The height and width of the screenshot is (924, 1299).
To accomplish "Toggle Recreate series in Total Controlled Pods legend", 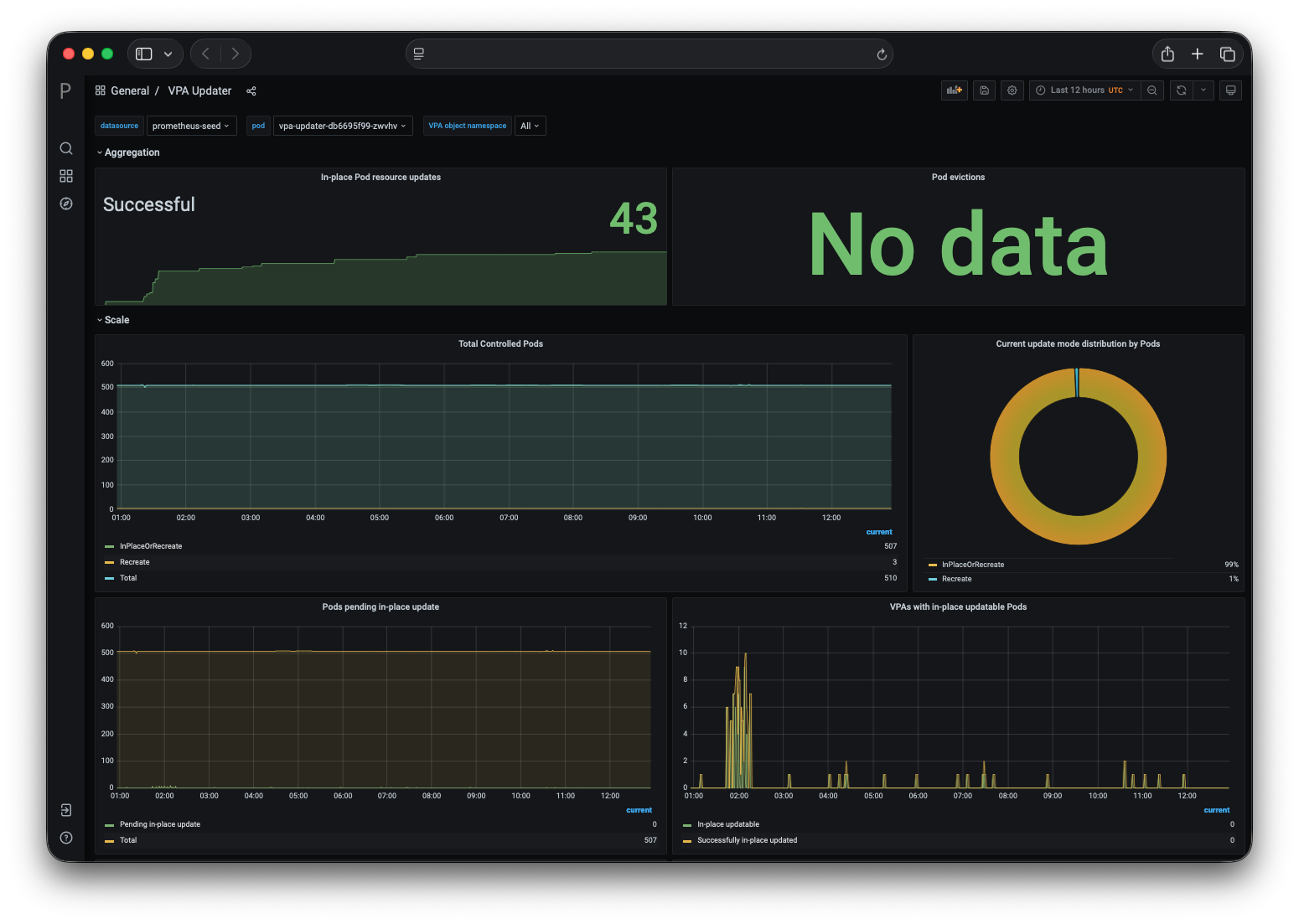I will (135, 562).
